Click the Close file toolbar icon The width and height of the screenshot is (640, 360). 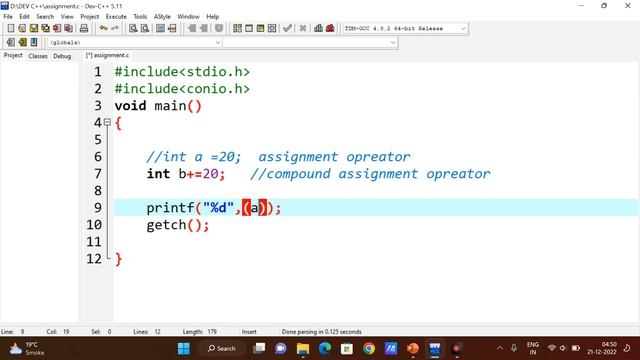(x=57, y=28)
